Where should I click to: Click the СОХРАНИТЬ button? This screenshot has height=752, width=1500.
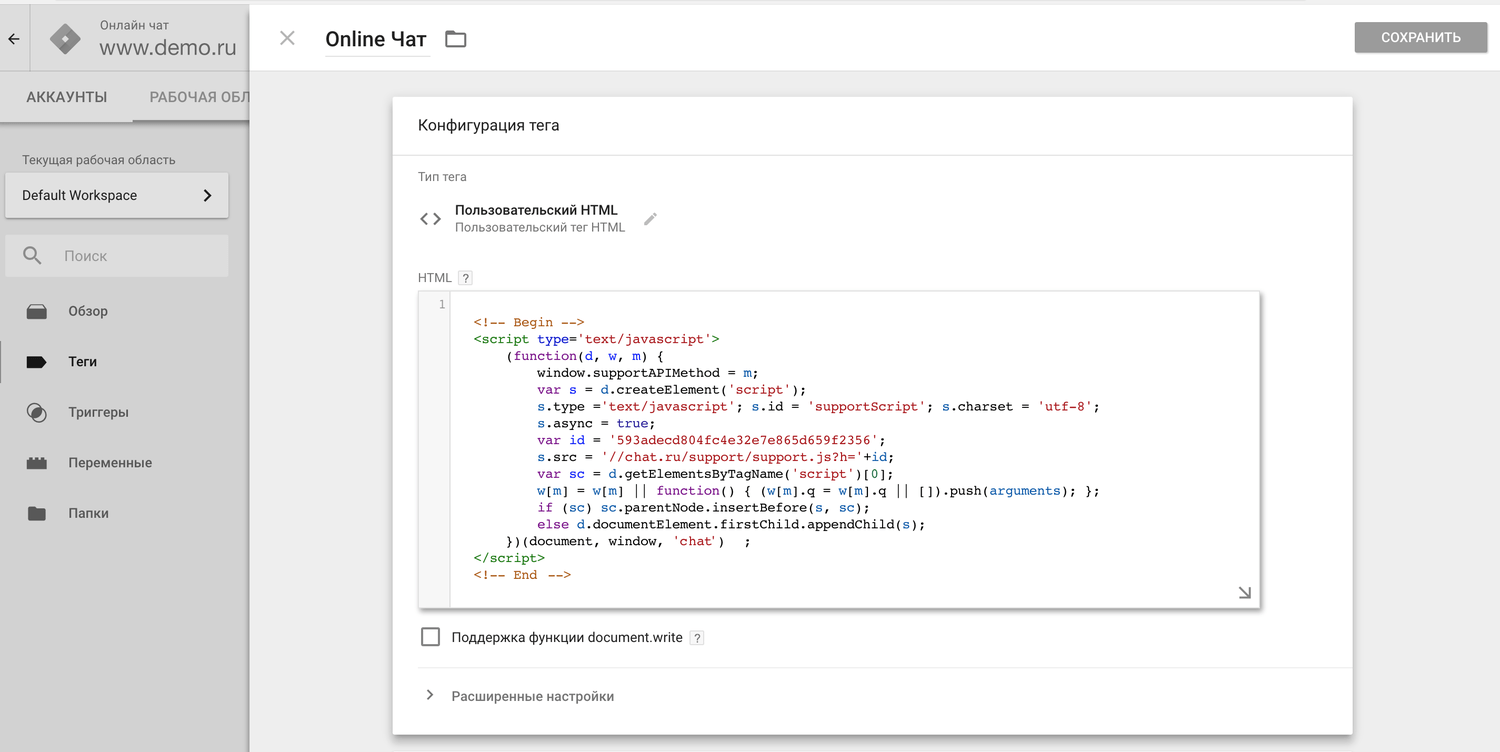pyautogui.click(x=1421, y=37)
